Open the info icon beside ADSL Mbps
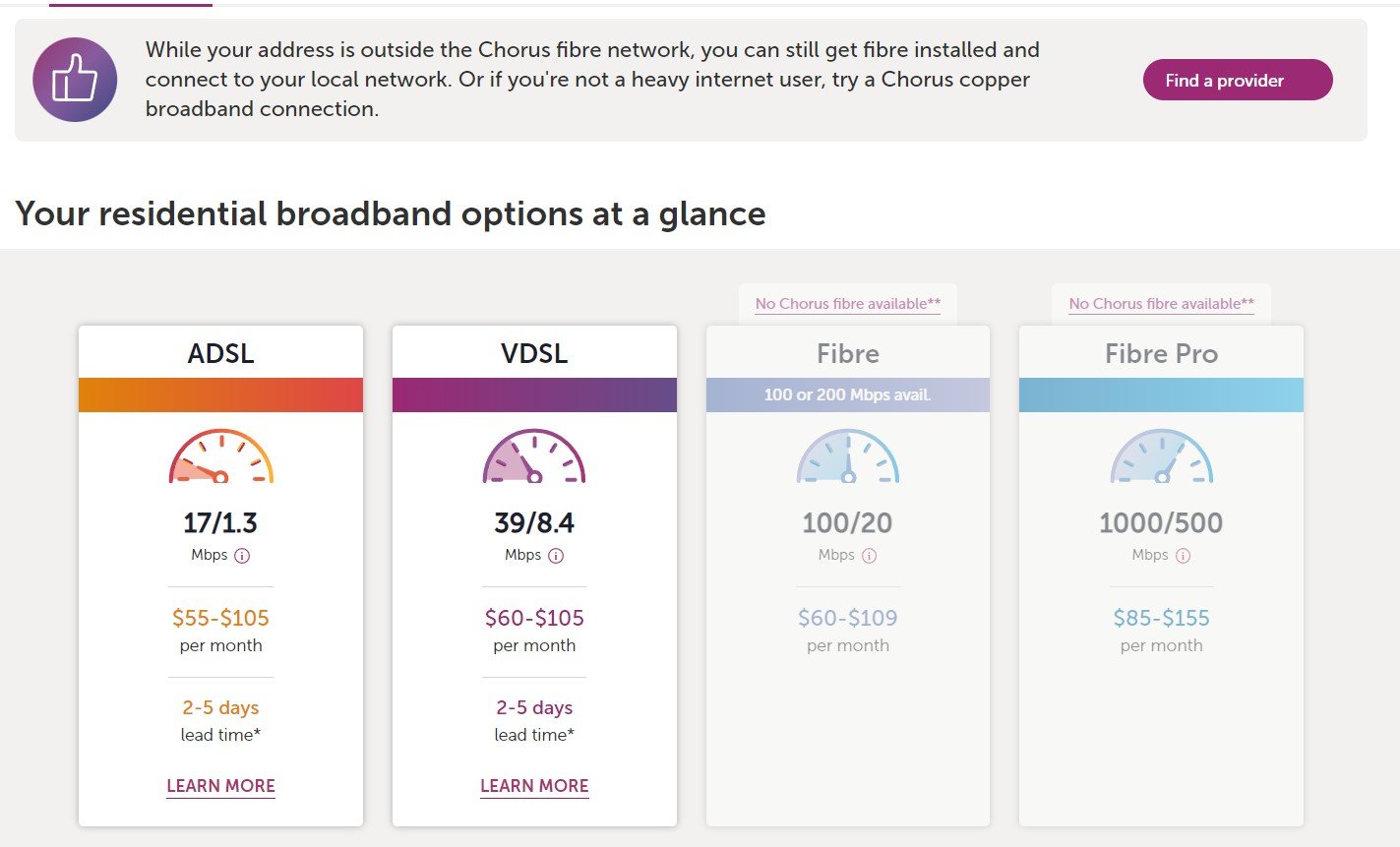1400x847 pixels. 242,556
